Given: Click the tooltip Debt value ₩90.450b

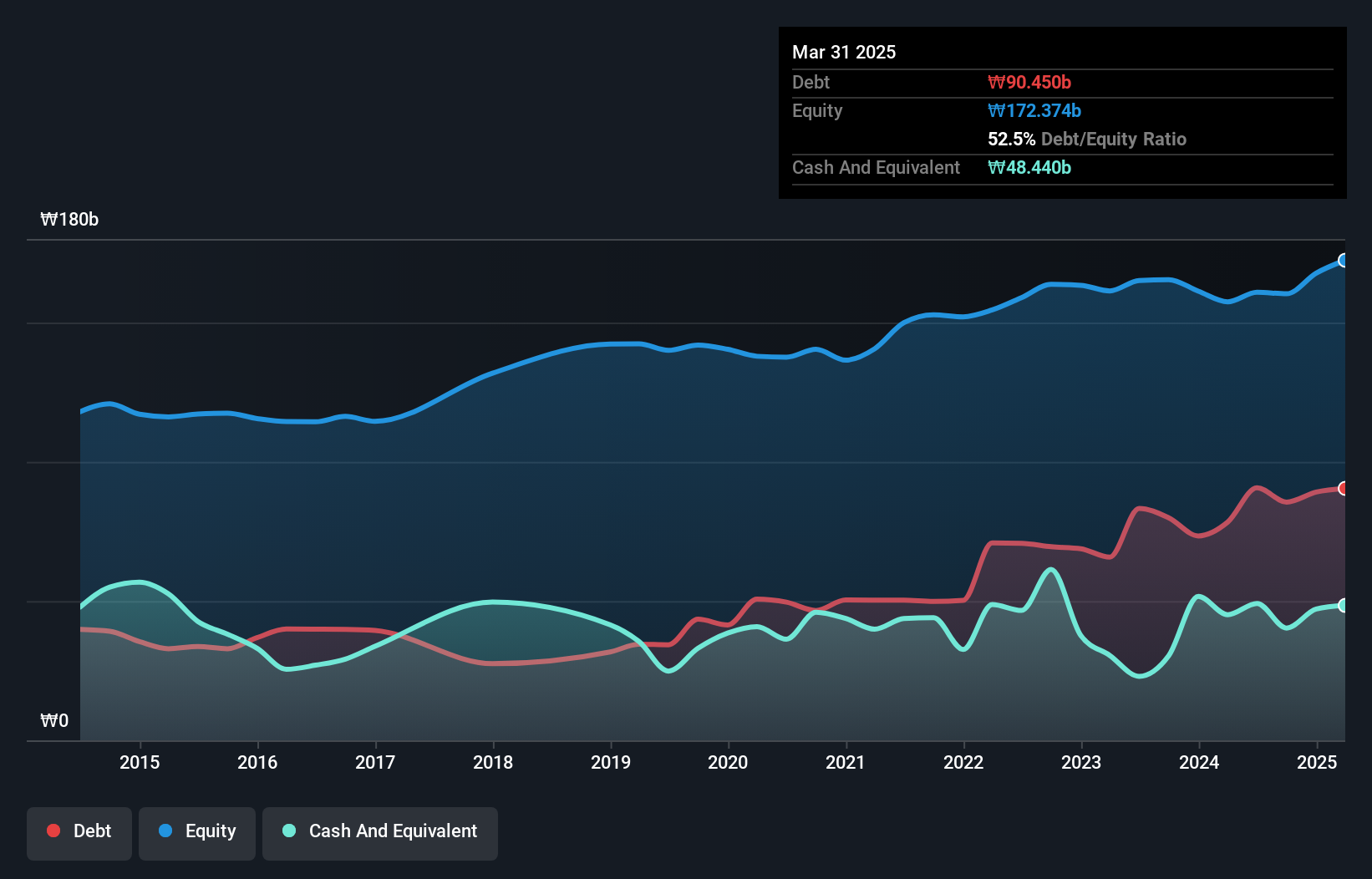Looking at the screenshot, I should [1029, 83].
